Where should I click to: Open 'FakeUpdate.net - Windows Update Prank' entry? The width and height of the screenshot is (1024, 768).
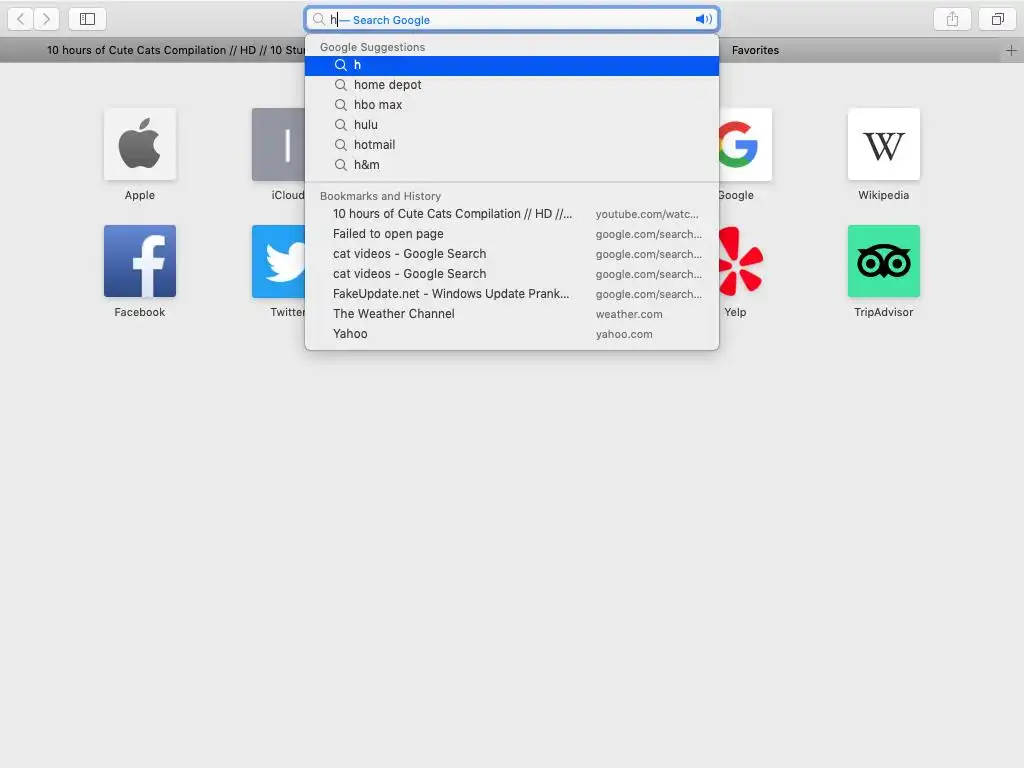point(512,294)
